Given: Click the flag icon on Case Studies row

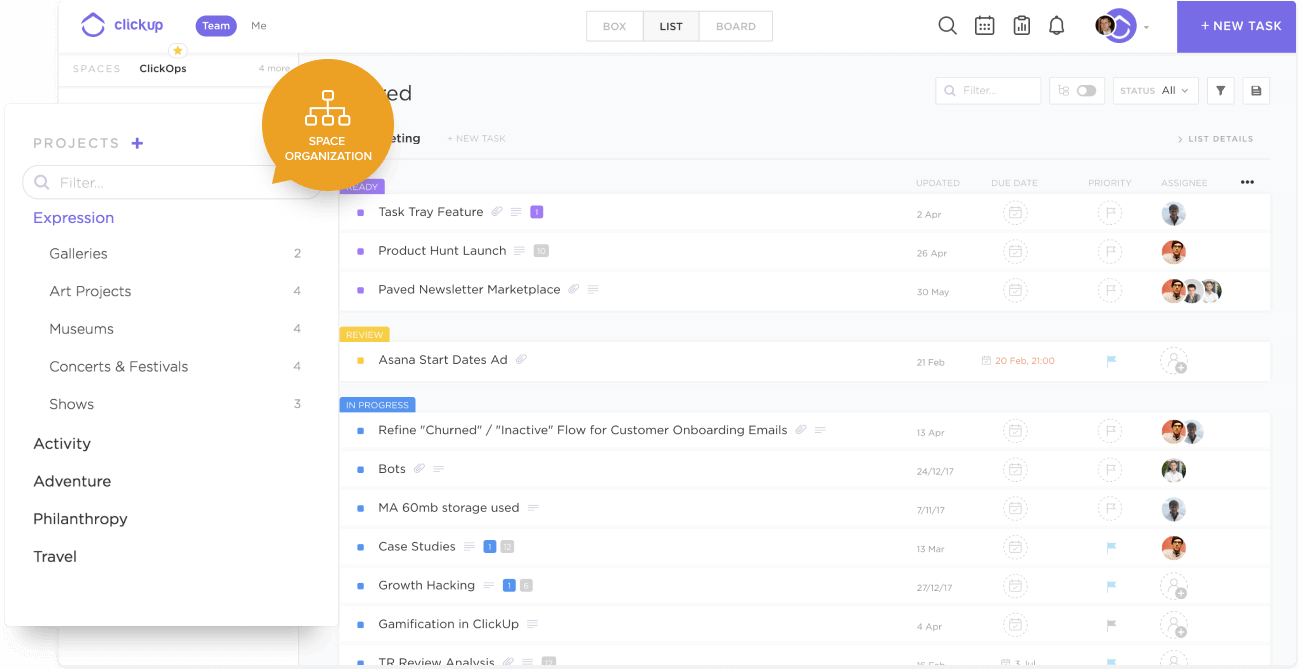Looking at the screenshot, I should coord(1110,547).
